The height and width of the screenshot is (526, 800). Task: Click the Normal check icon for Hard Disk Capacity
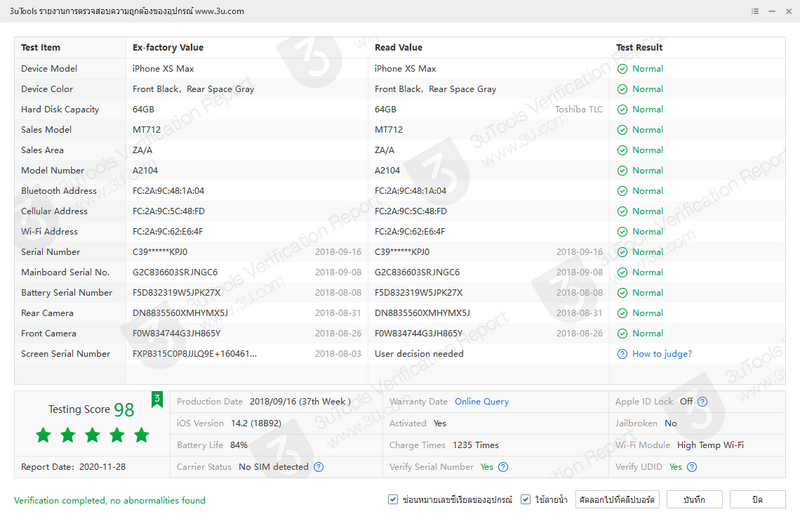622,110
